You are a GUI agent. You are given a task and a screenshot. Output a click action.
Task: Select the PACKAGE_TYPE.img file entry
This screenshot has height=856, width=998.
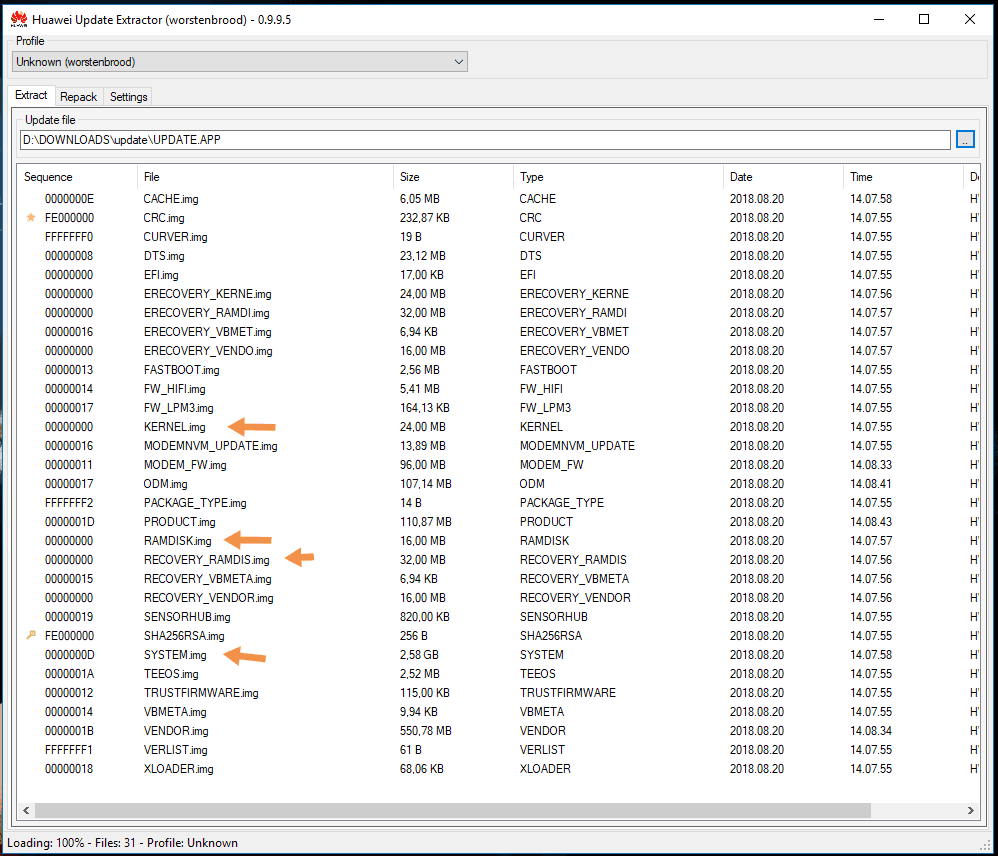[195, 503]
